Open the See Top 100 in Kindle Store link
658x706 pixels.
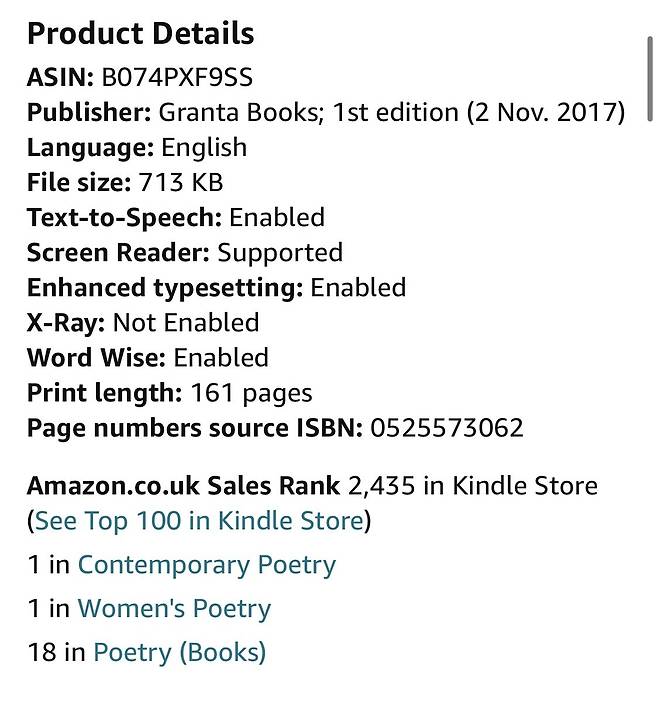198,521
